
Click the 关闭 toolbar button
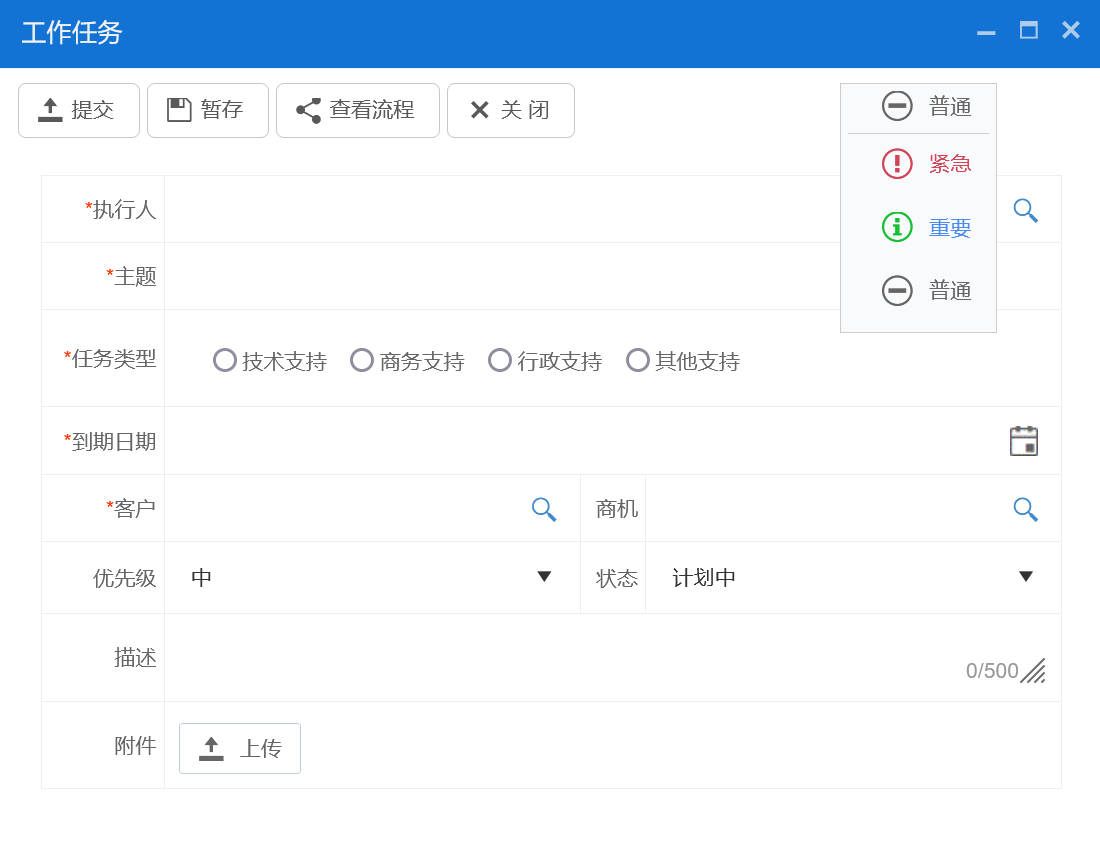(510, 110)
